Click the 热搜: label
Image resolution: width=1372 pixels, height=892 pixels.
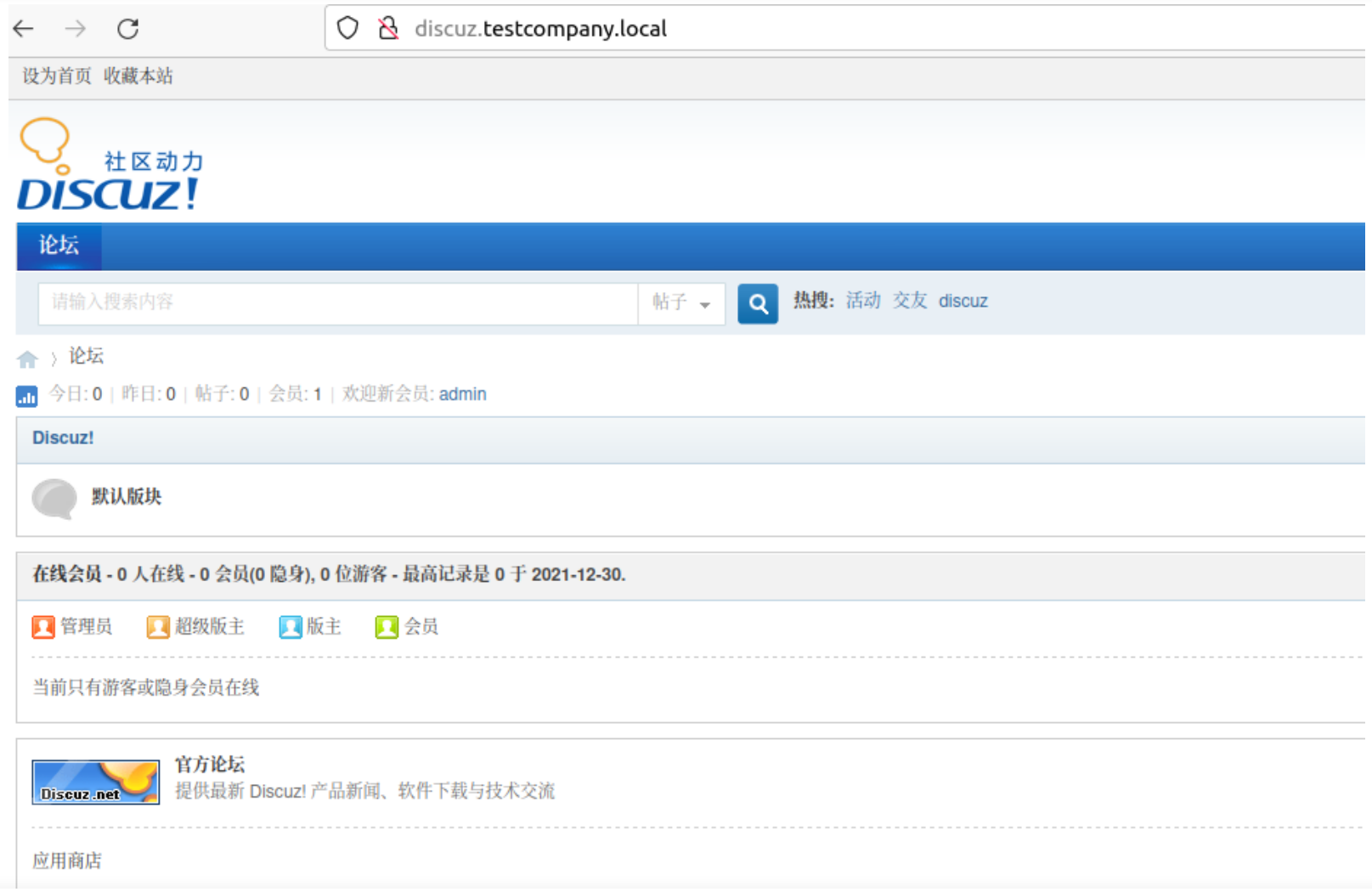(814, 301)
